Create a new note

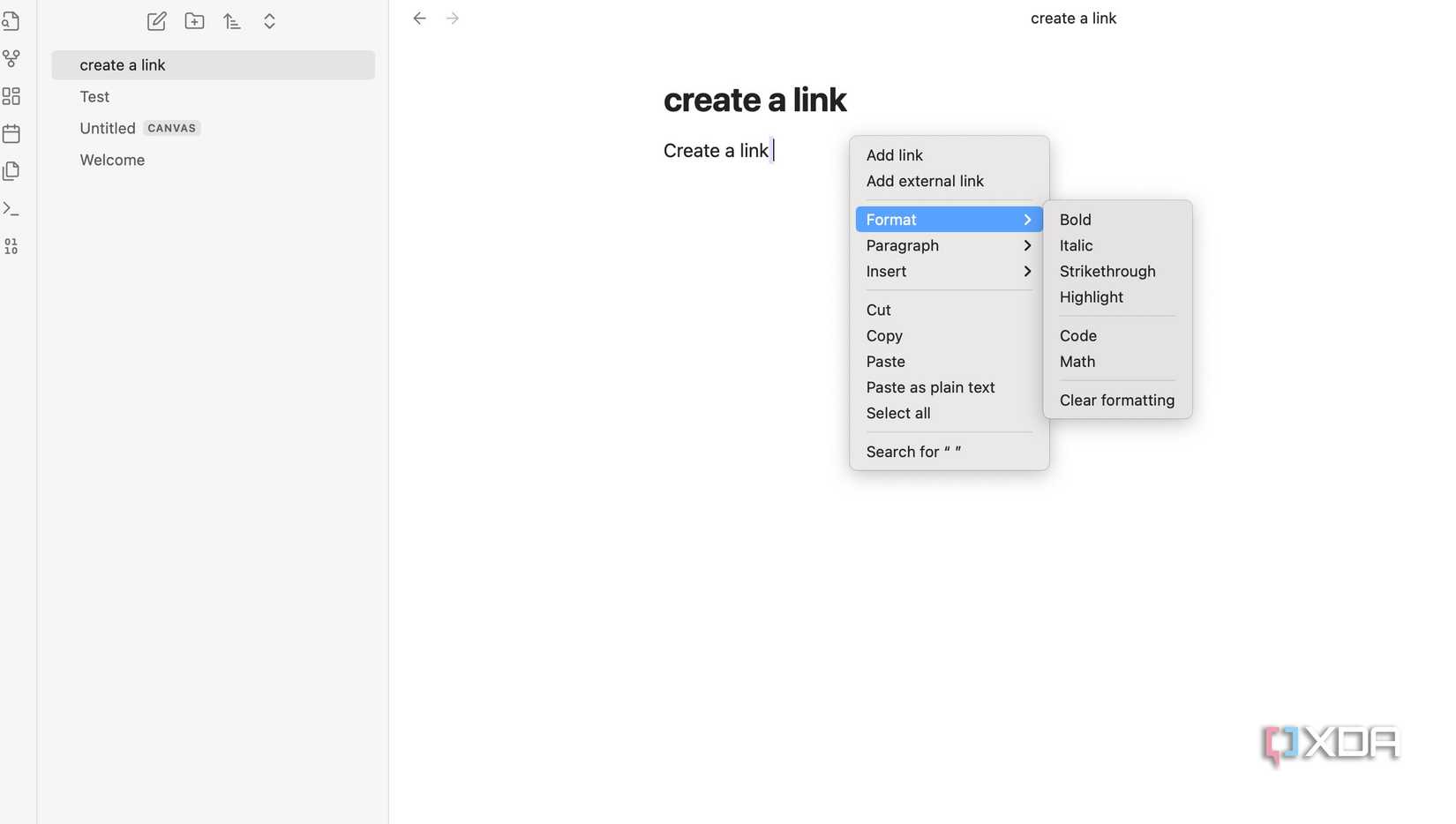[x=156, y=20]
